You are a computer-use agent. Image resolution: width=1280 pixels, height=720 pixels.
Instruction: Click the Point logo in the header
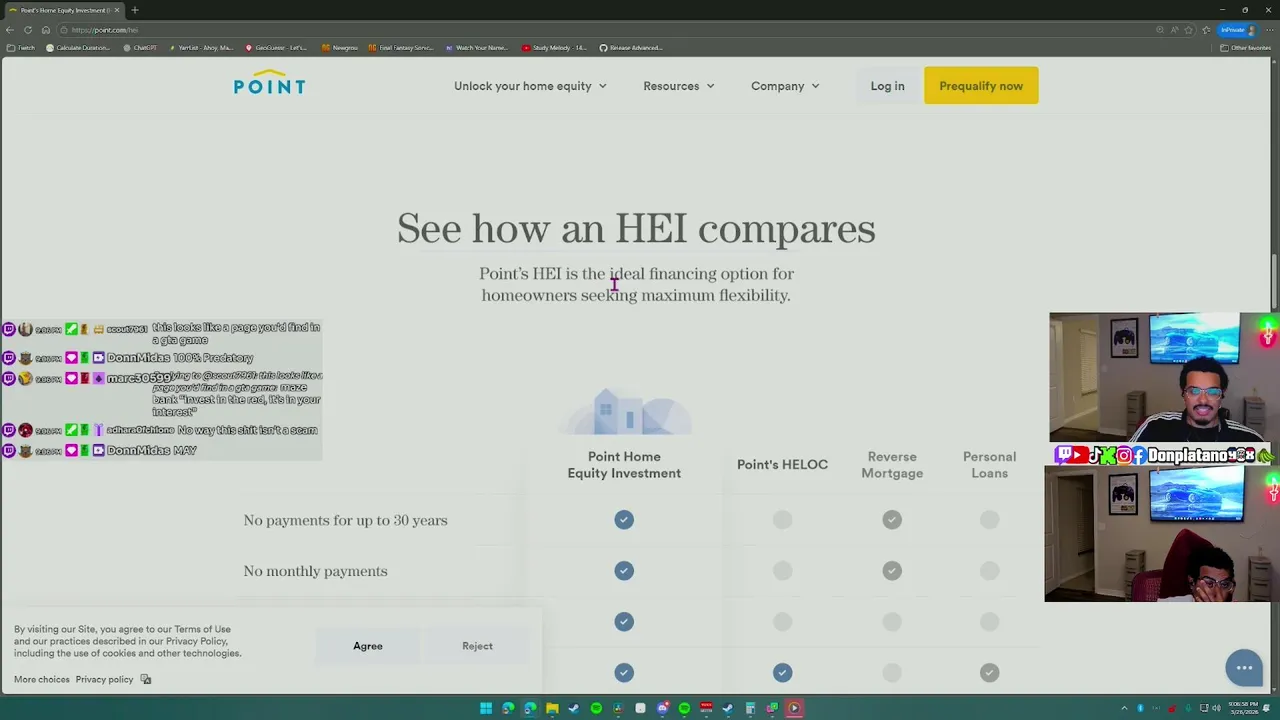[269, 83]
